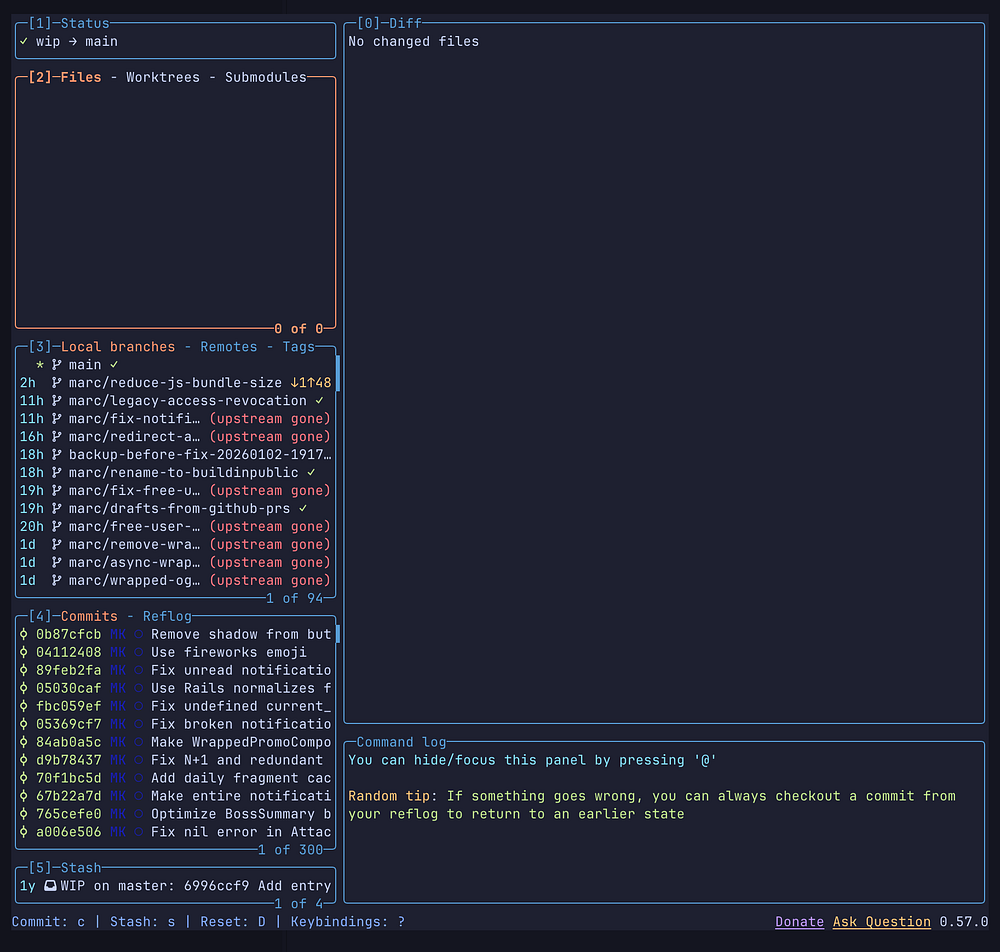Click the Keybindings option in bottom bar

point(347,922)
